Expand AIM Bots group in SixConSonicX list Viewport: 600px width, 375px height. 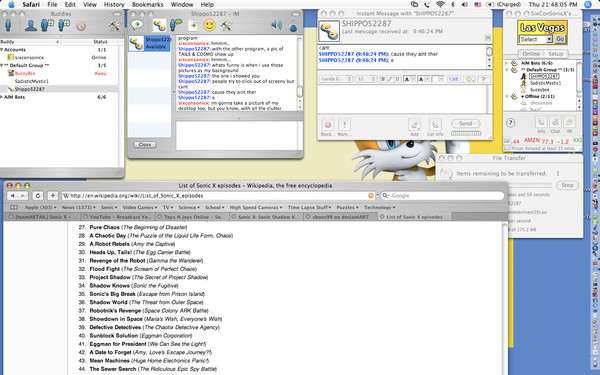pos(507,63)
